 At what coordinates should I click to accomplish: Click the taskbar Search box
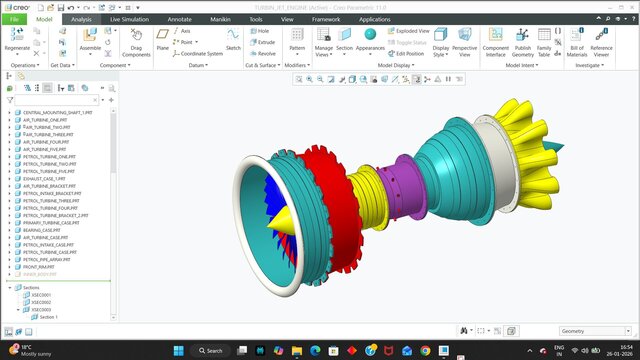pyautogui.click(x=210, y=351)
